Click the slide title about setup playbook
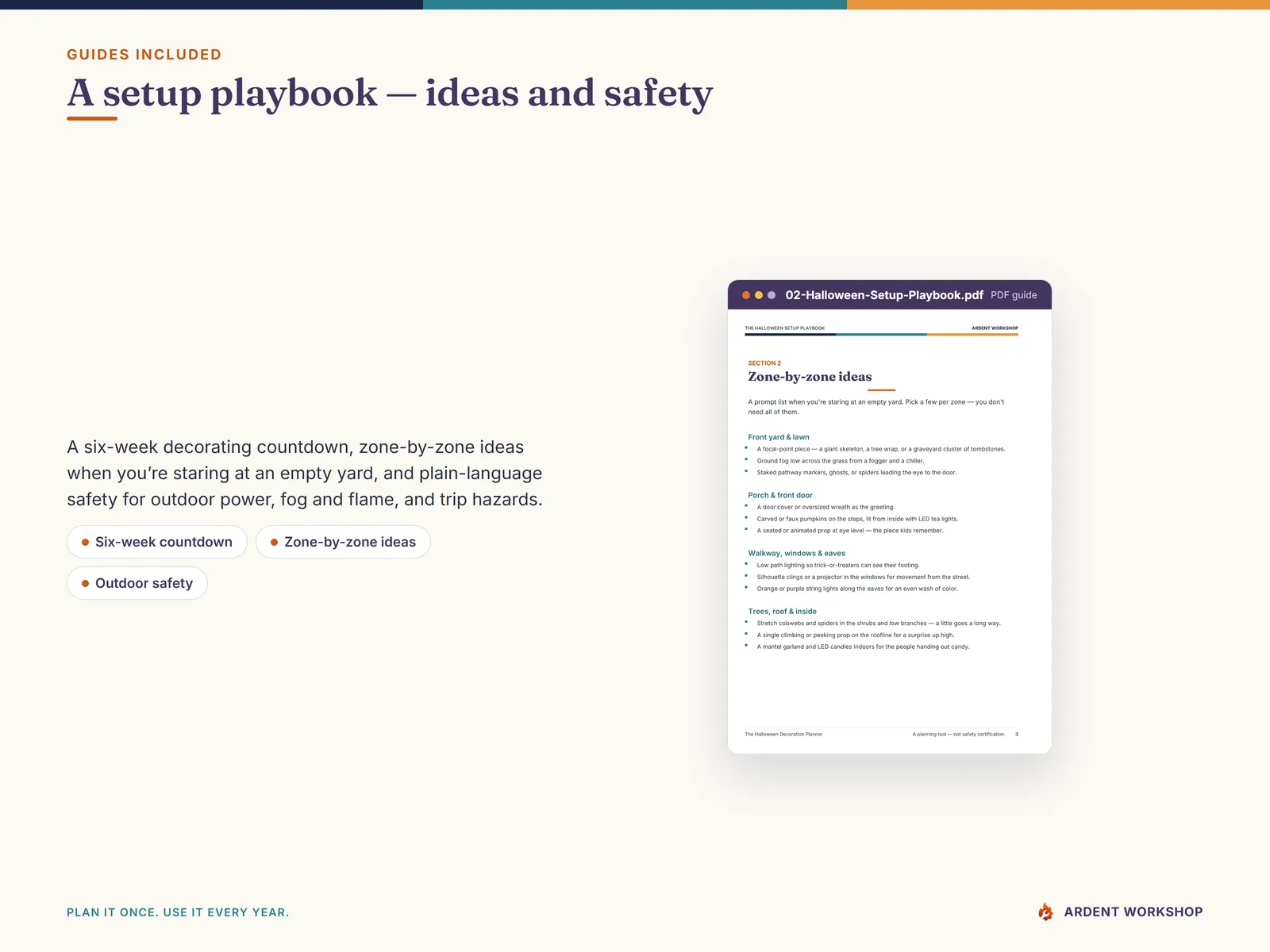 (390, 94)
